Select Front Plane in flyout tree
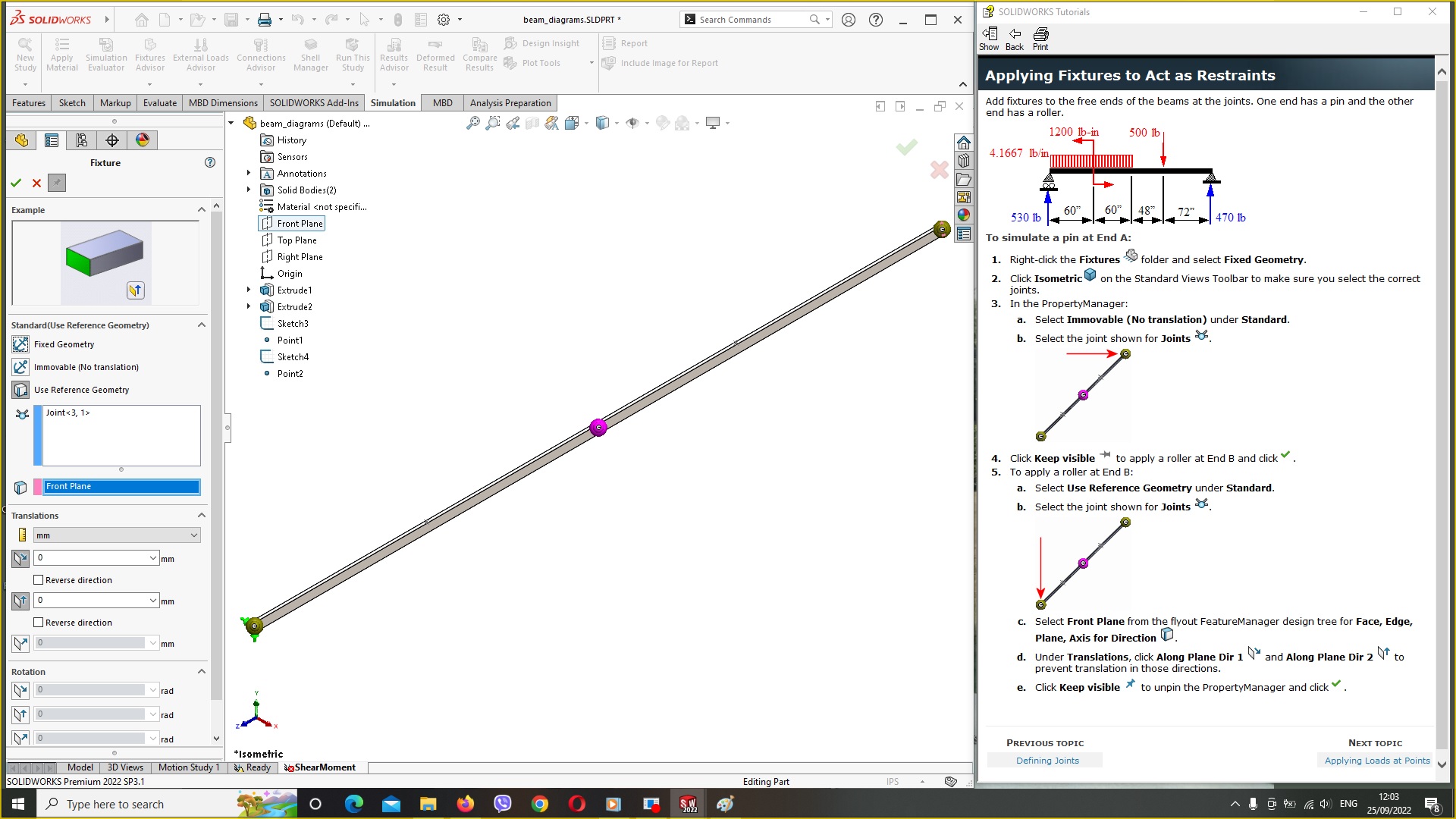1456x819 pixels. tap(292, 224)
